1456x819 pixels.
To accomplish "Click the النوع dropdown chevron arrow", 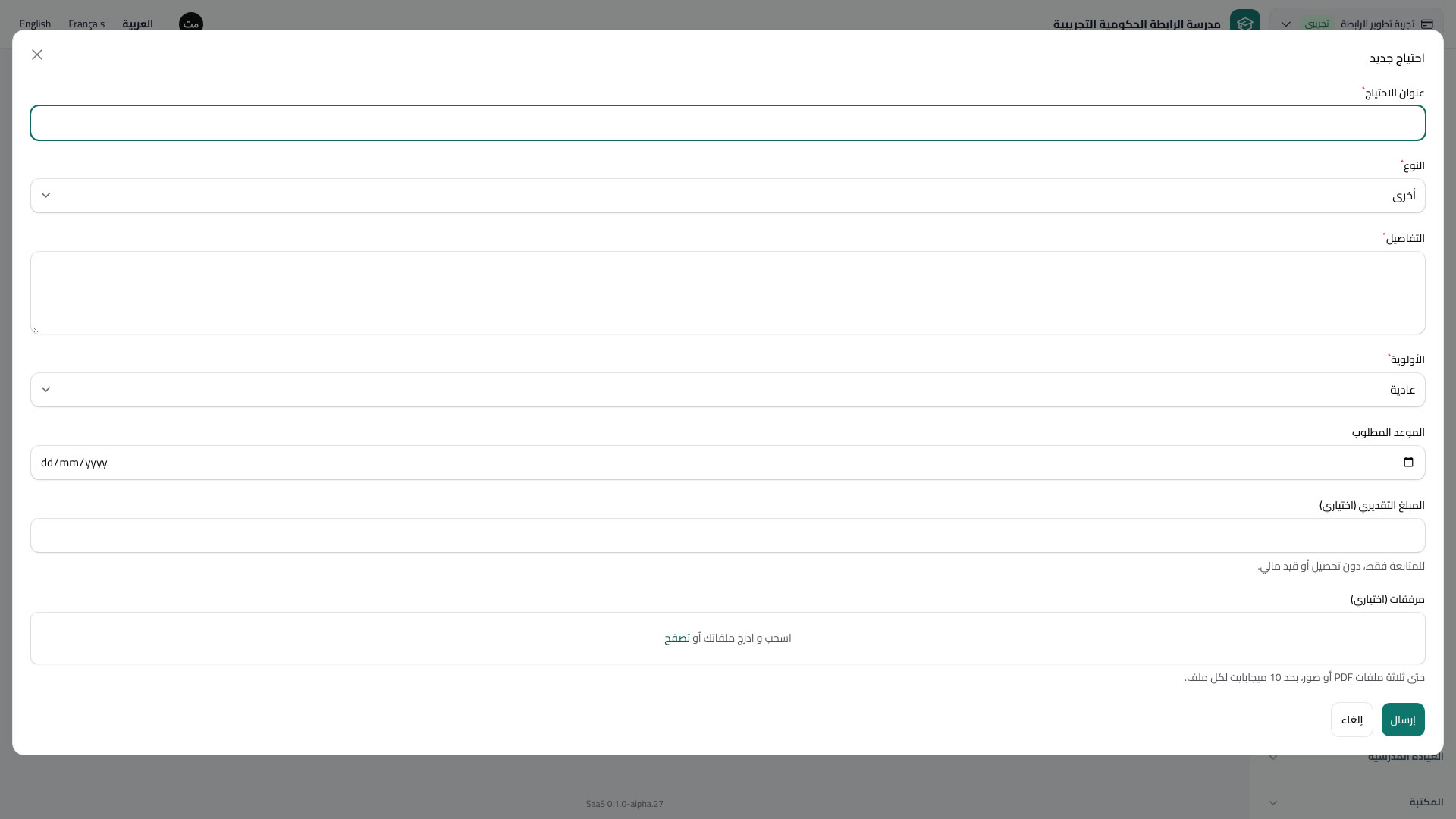I will point(46,196).
